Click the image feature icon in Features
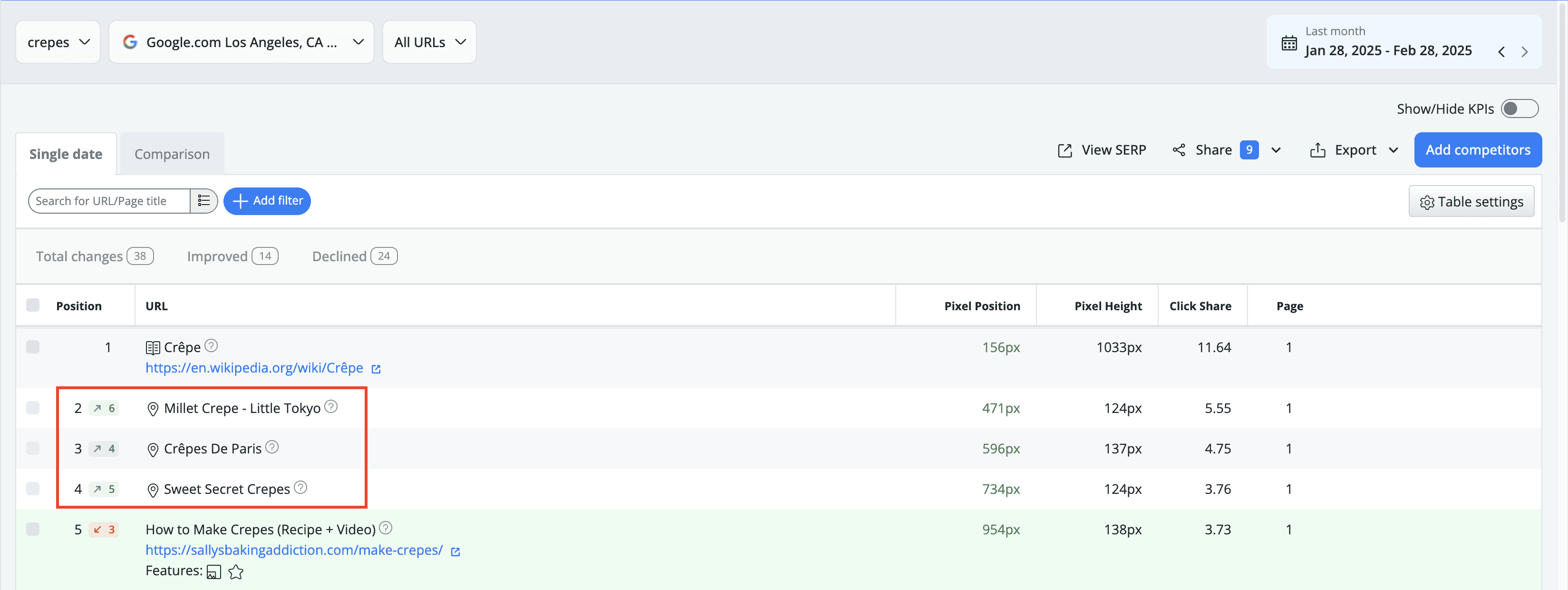 pos(213,572)
